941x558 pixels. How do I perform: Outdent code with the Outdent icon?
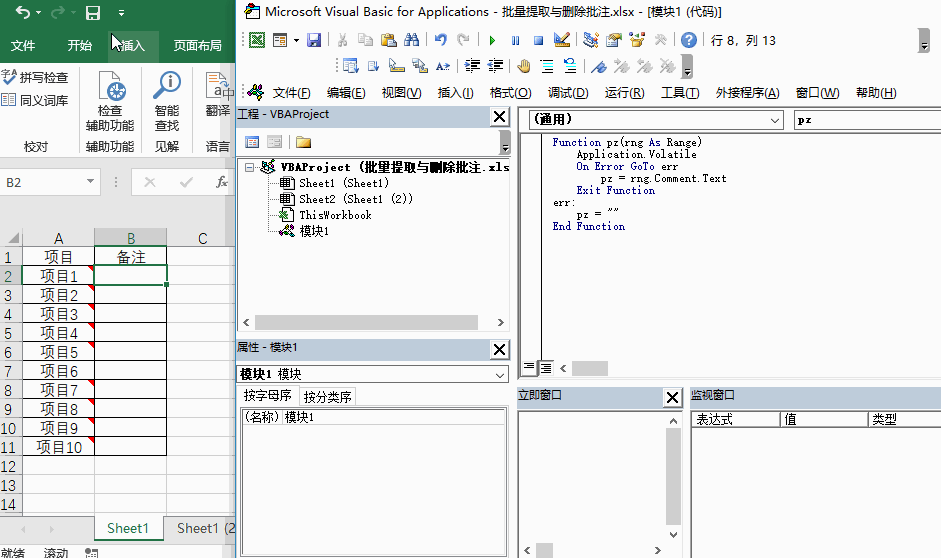(x=495, y=66)
